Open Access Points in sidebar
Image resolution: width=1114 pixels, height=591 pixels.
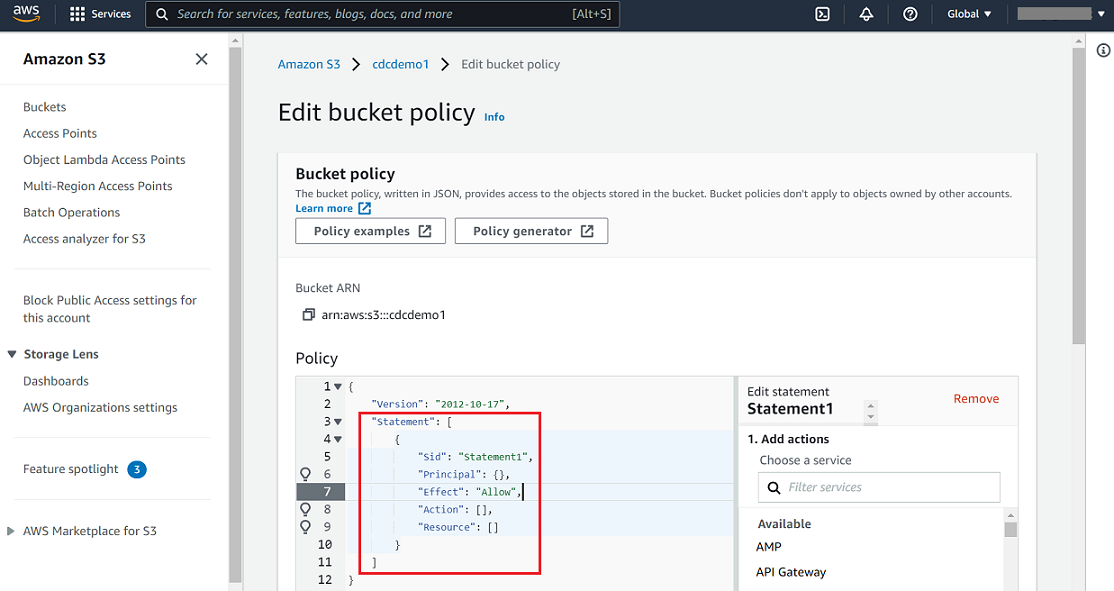click(60, 133)
